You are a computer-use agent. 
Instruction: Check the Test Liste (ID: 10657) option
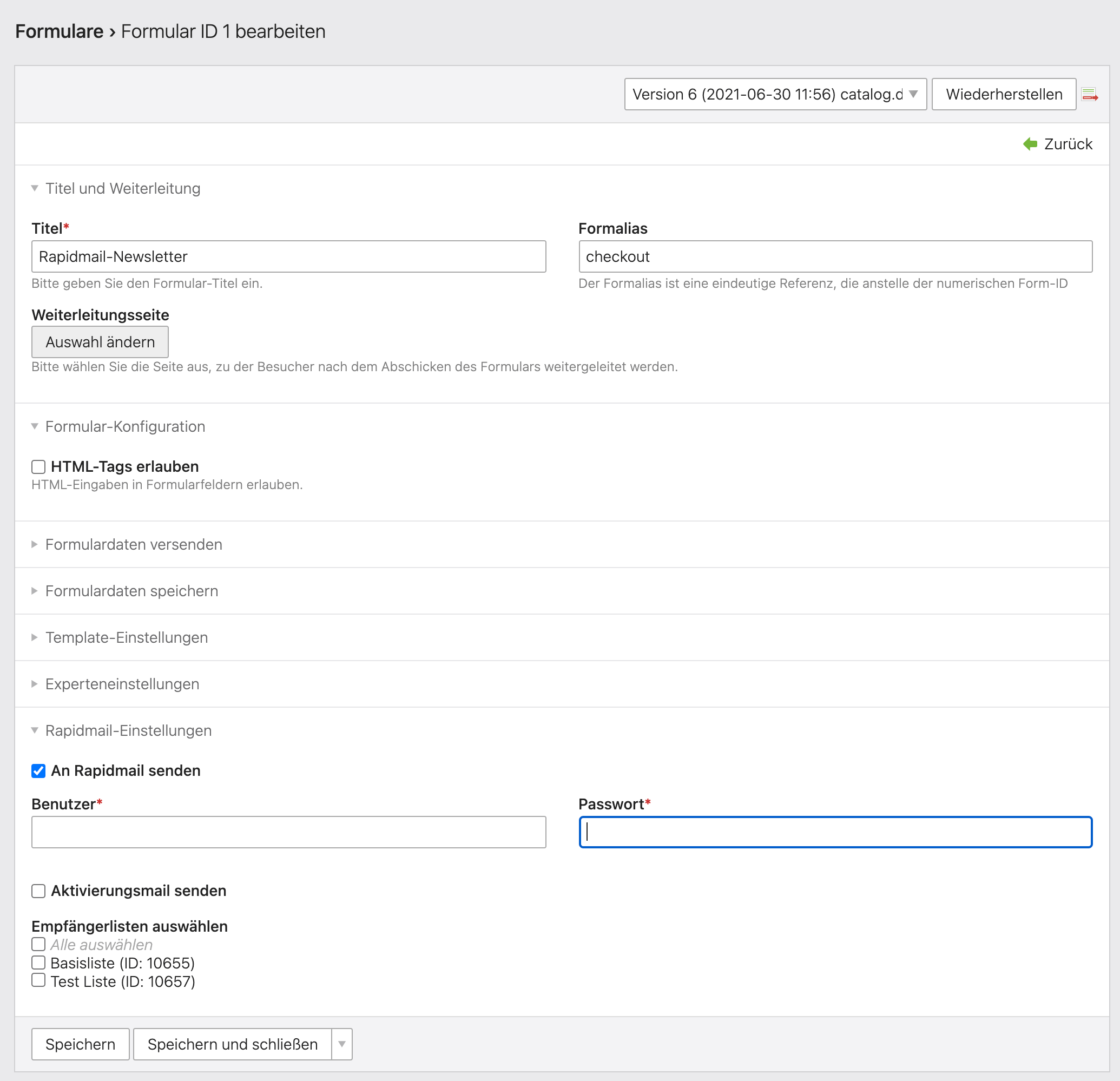click(38, 980)
